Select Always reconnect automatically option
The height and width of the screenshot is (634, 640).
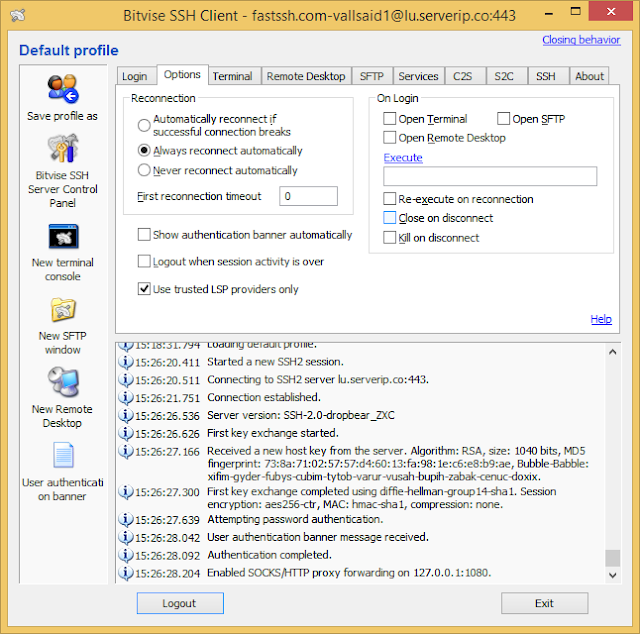click(144, 150)
